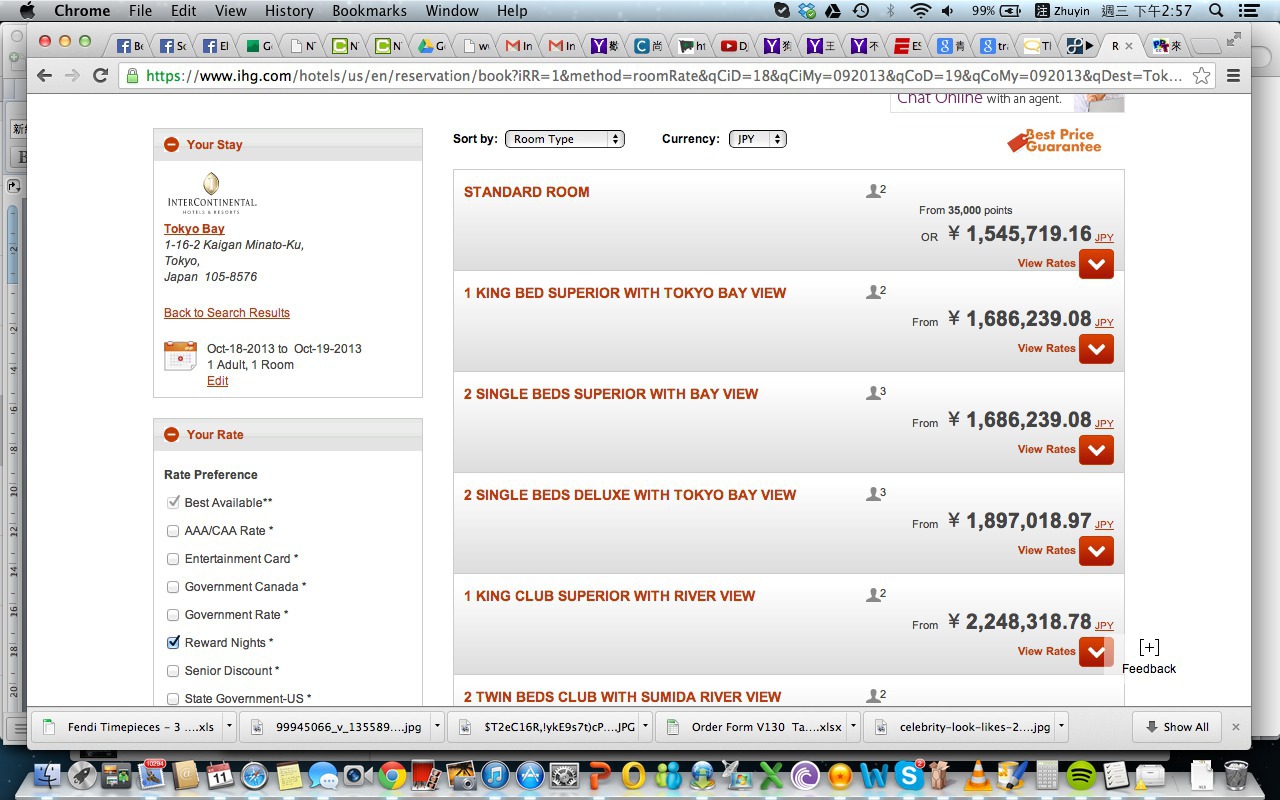Enable the Government Rate checkbox
Screen dimensions: 1280x800
tap(173, 615)
